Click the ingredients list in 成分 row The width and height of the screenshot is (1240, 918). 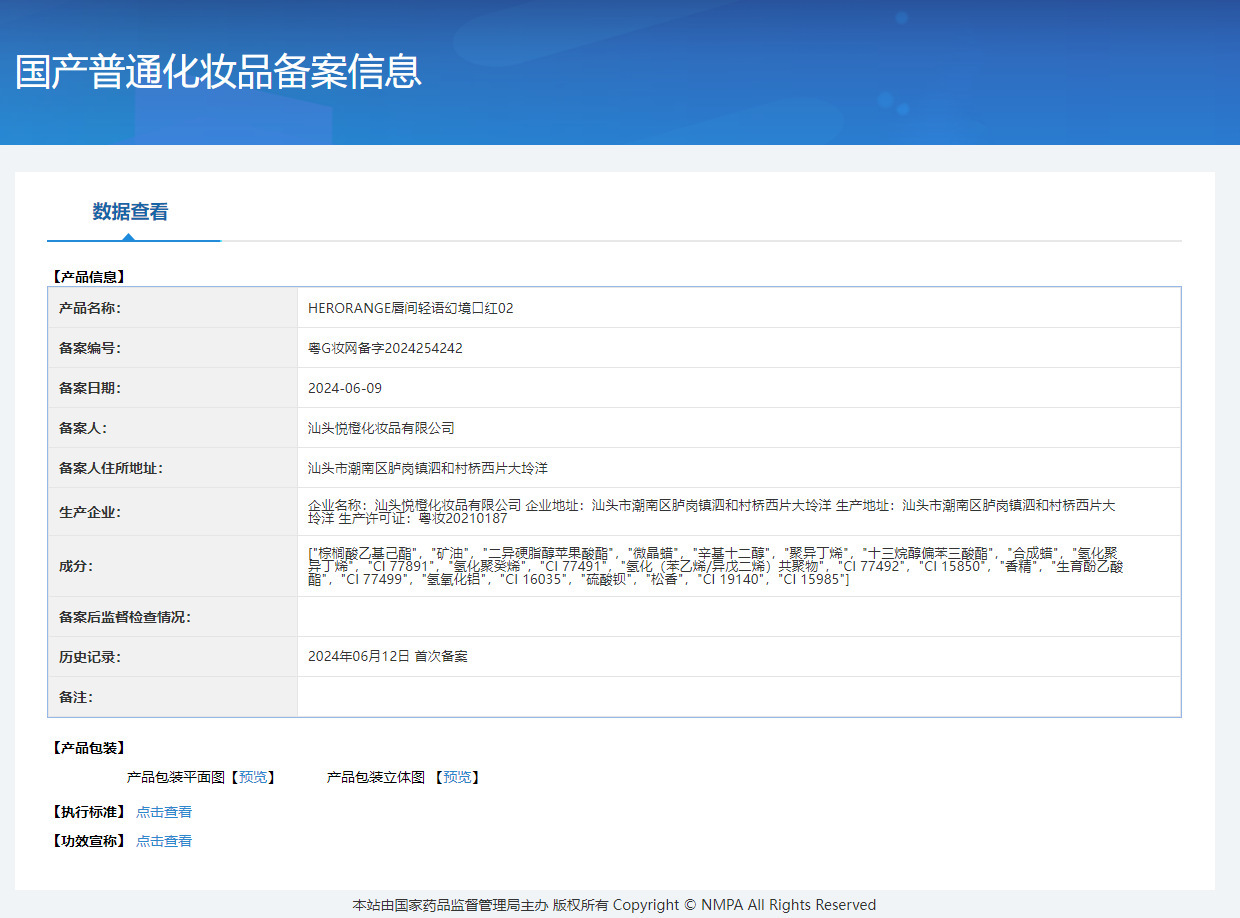pos(717,566)
